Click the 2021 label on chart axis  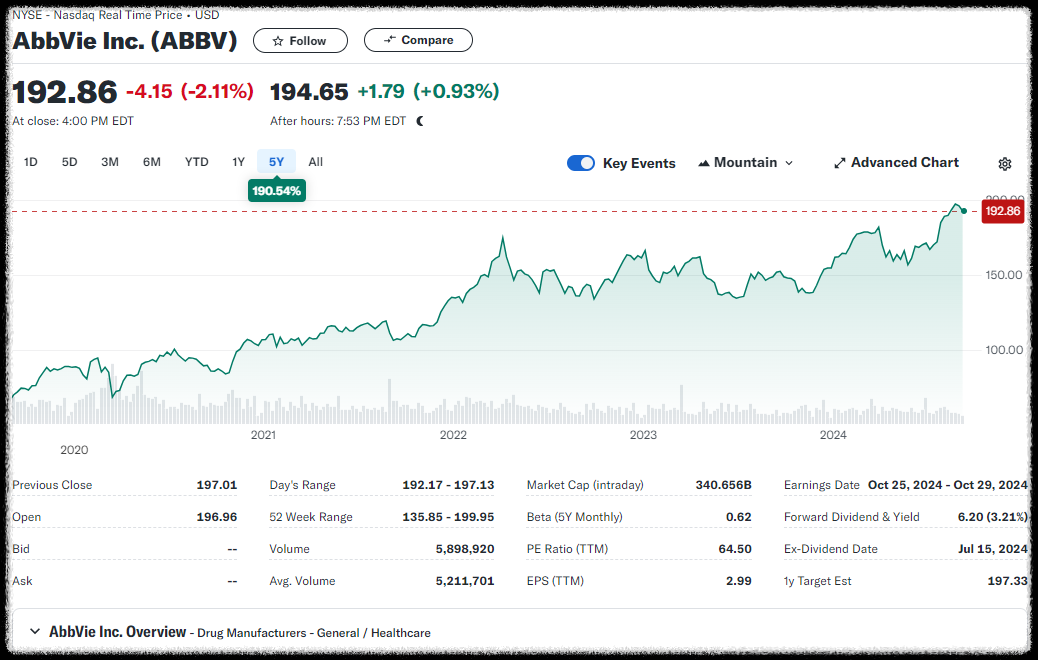coord(263,435)
